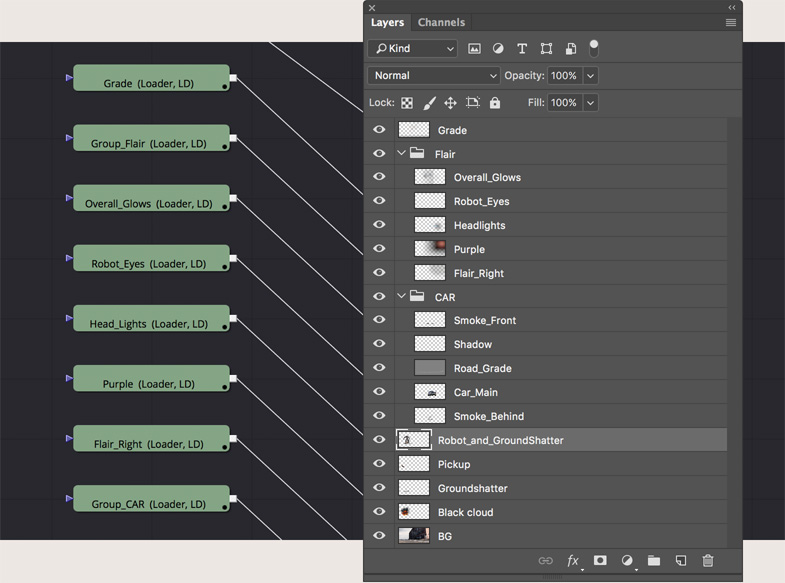
Task: Select the BG layer thumbnail
Action: [414, 536]
